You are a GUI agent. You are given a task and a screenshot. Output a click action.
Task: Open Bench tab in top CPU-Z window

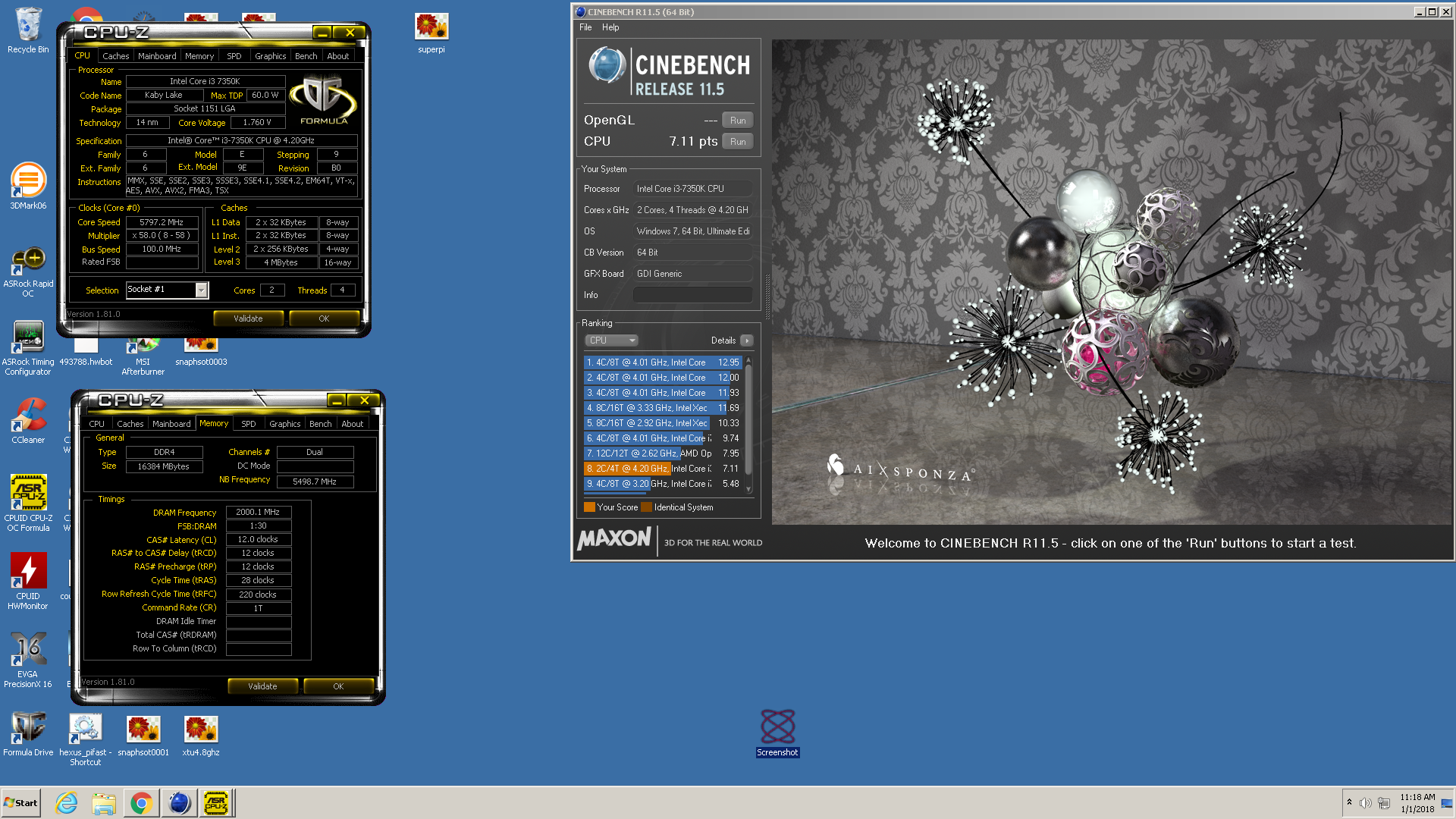[306, 56]
